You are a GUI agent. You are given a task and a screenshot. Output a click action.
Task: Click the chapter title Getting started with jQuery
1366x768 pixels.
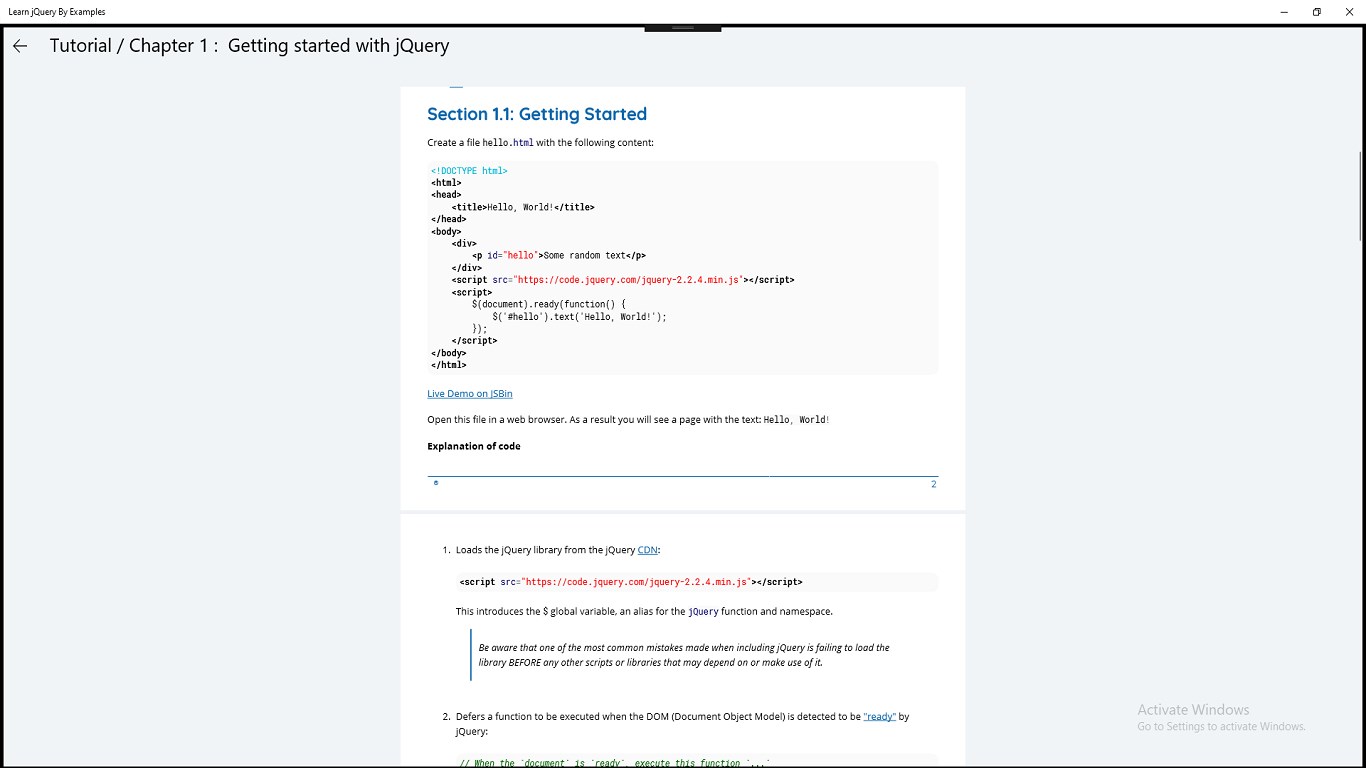338,46
